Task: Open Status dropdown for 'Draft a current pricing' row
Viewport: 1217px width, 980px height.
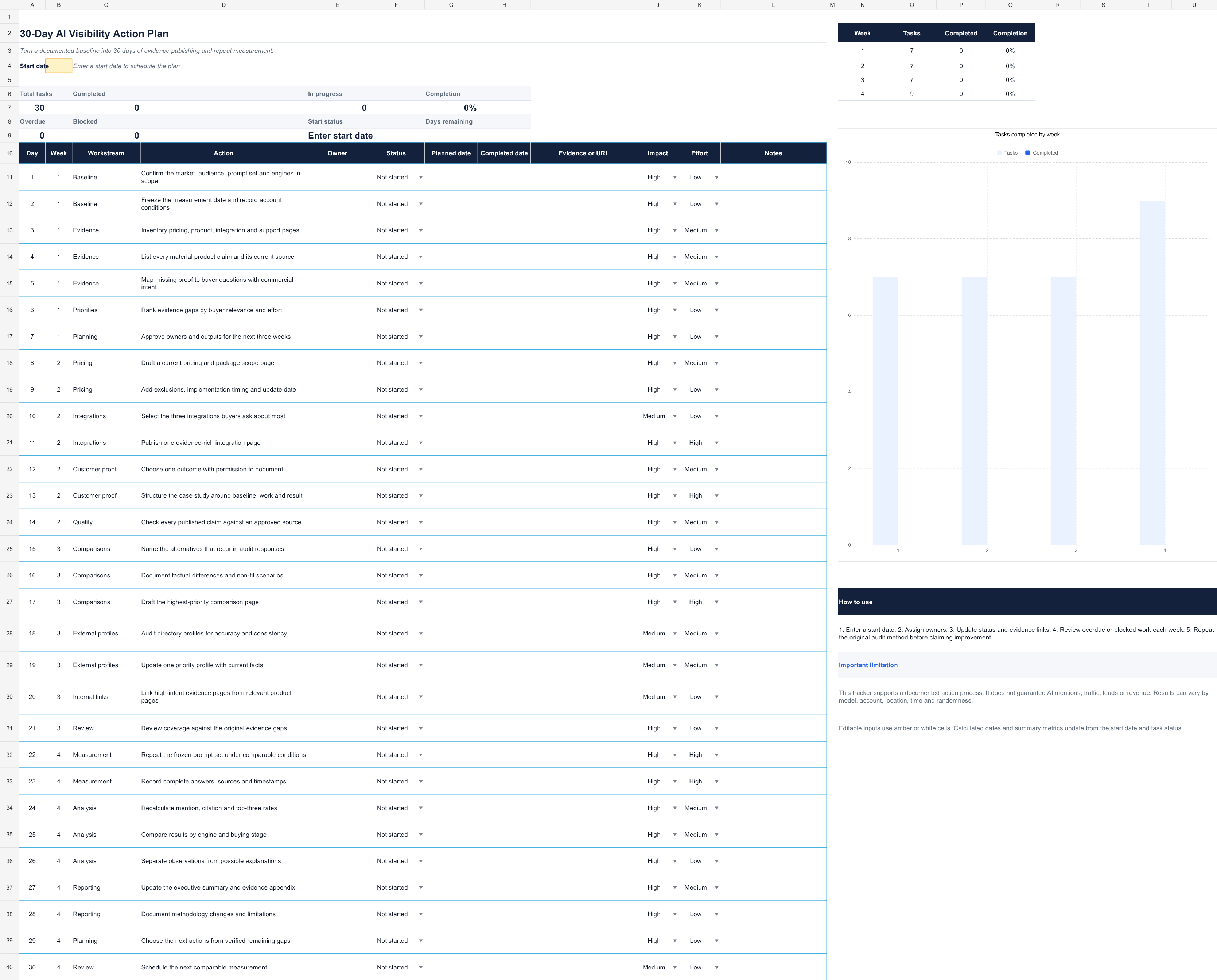Action: point(420,363)
